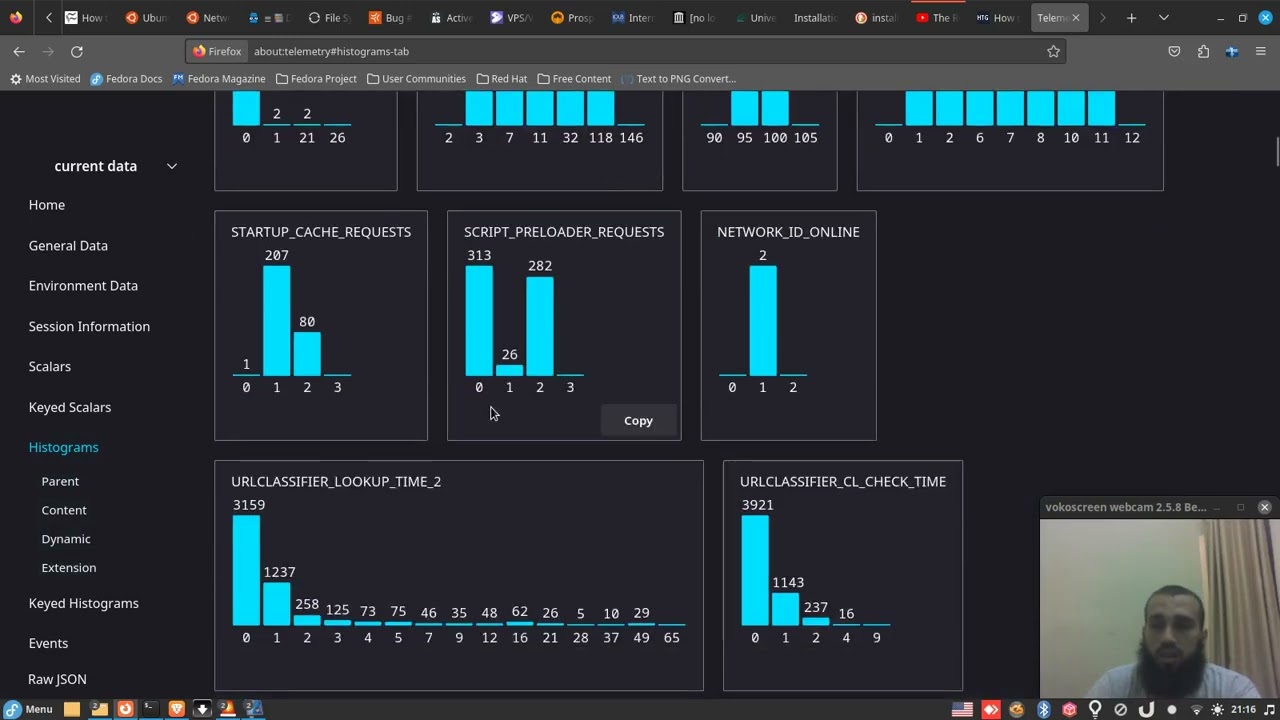Open the General Data section
Viewport: 1280px width, 720px height.
(68, 245)
